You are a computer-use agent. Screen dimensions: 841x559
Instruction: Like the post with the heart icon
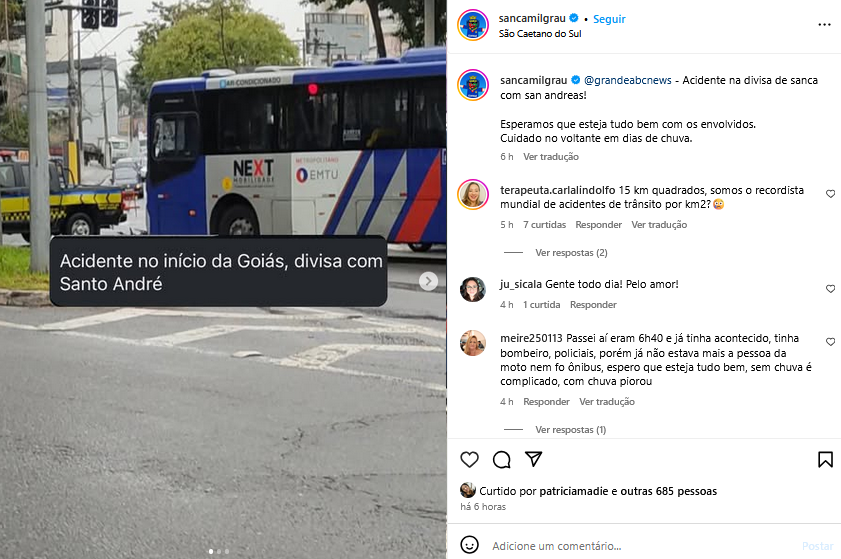tap(469, 460)
